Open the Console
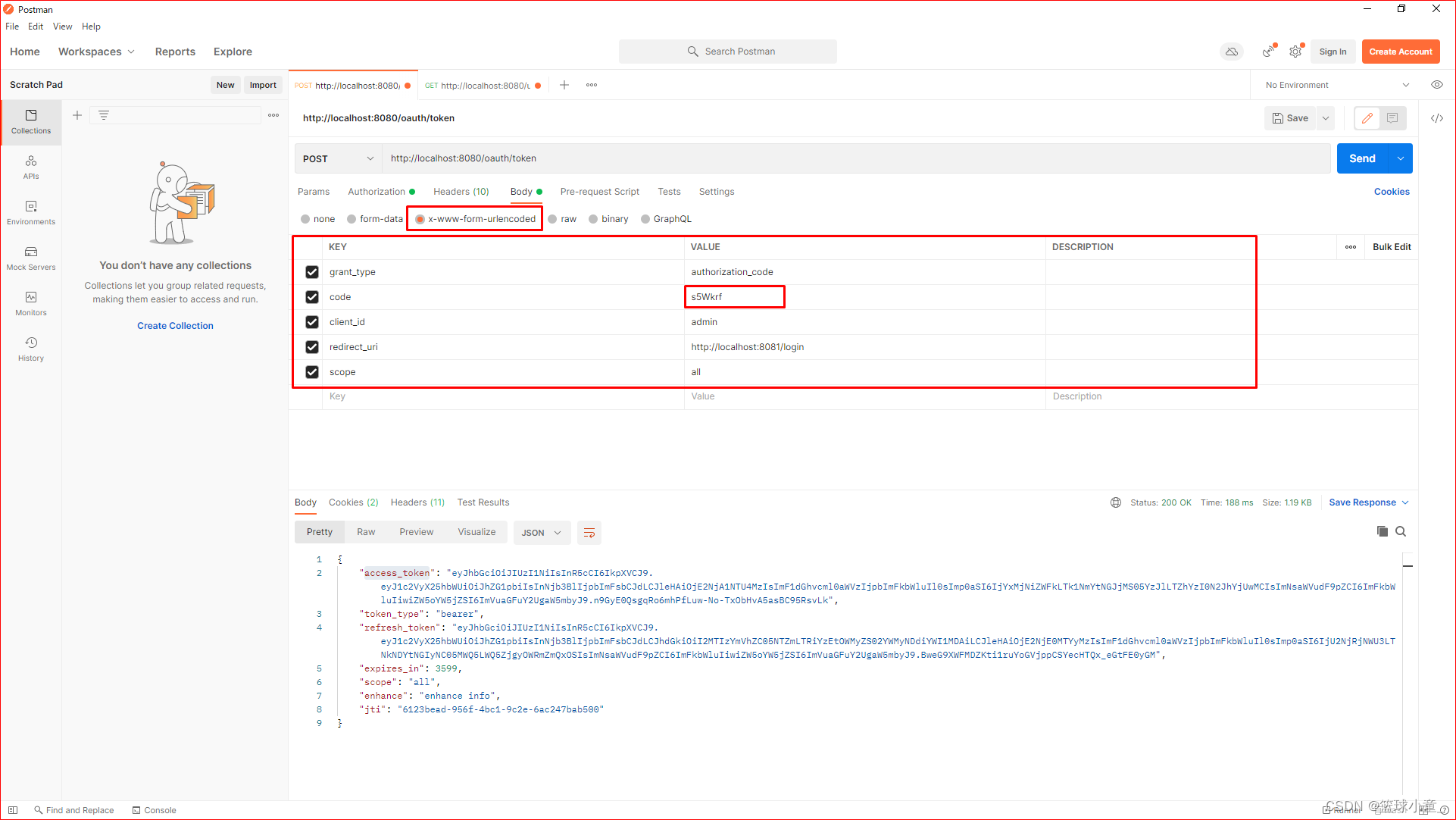This screenshot has height=820, width=1456. [154, 810]
